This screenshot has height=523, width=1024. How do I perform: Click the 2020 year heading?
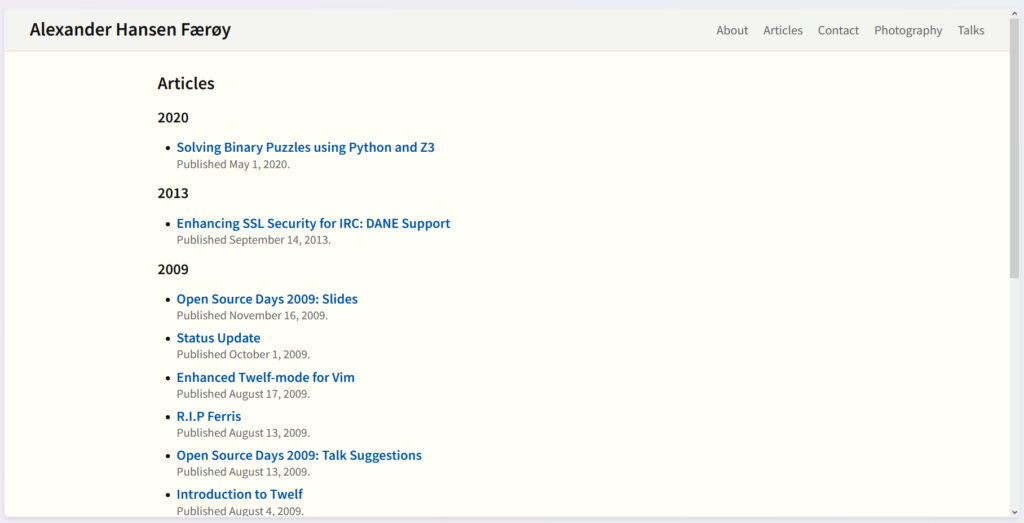(x=173, y=117)
